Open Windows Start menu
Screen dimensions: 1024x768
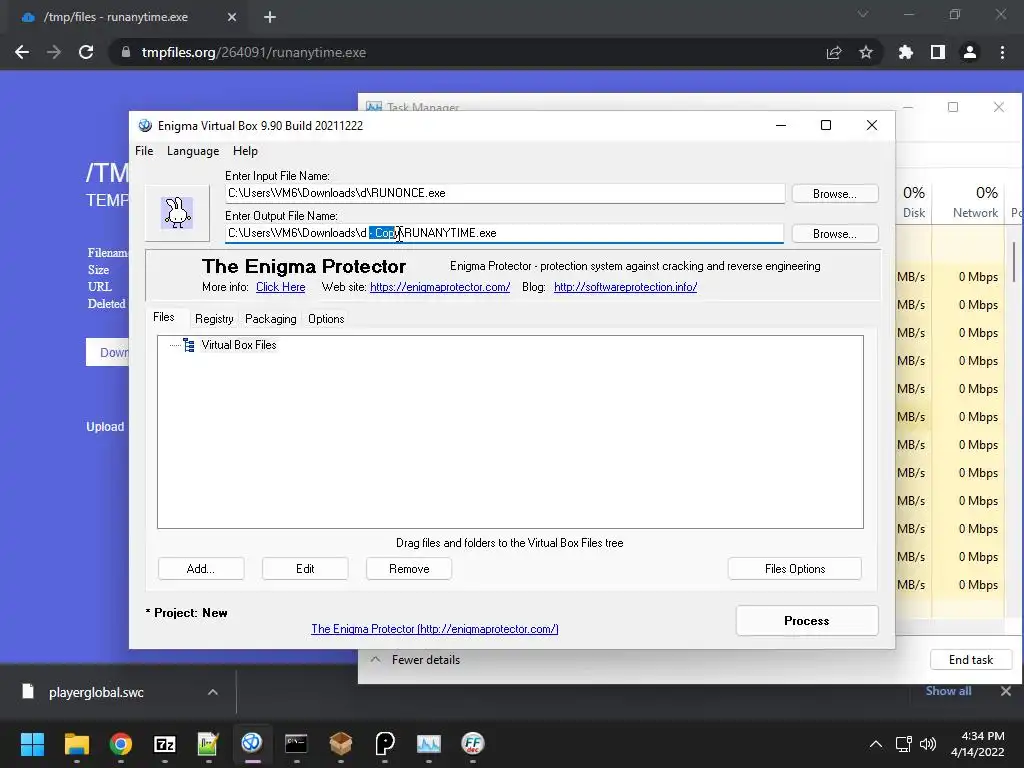(x=32, y=743)
